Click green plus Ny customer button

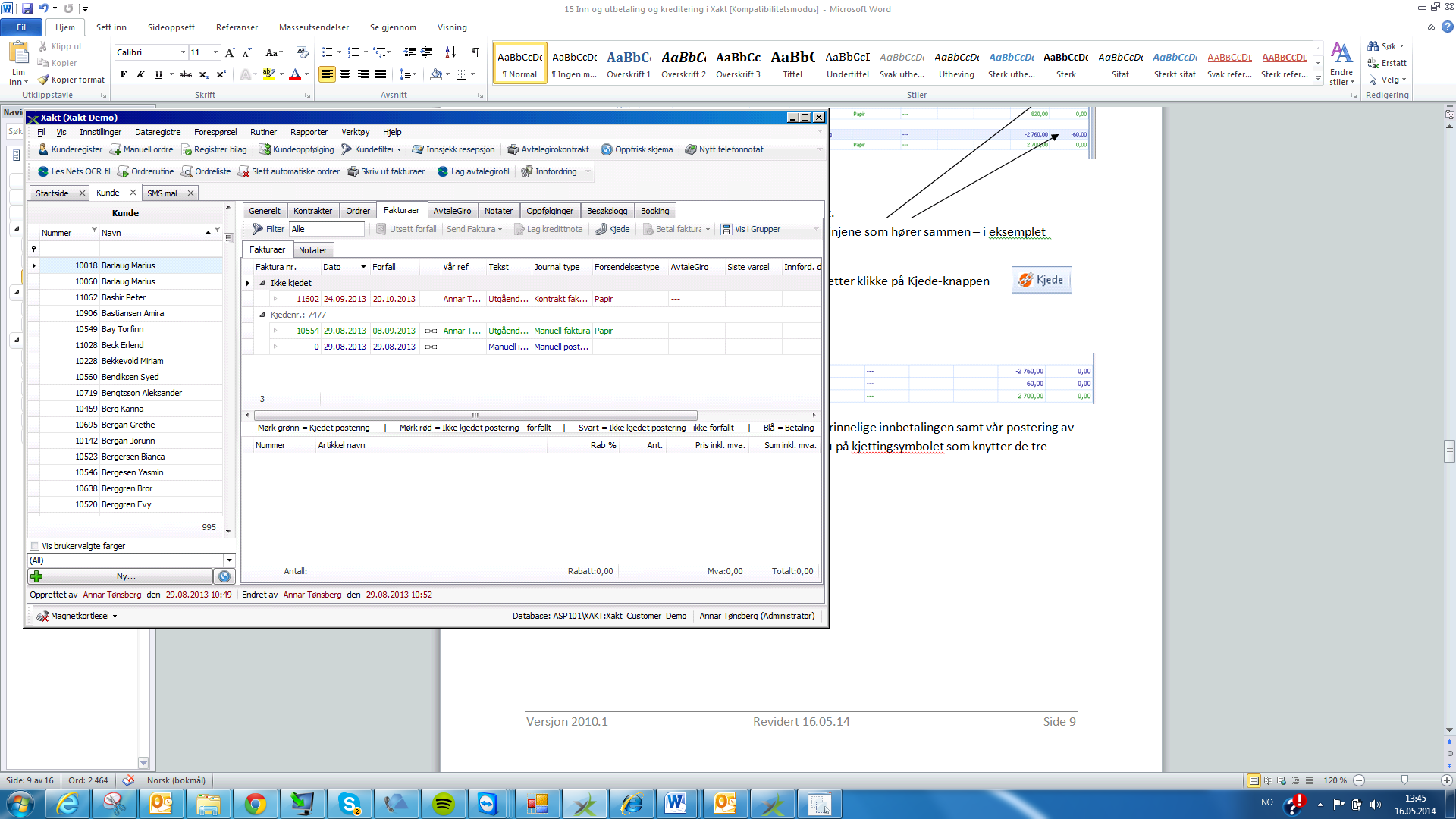(120, 576)
